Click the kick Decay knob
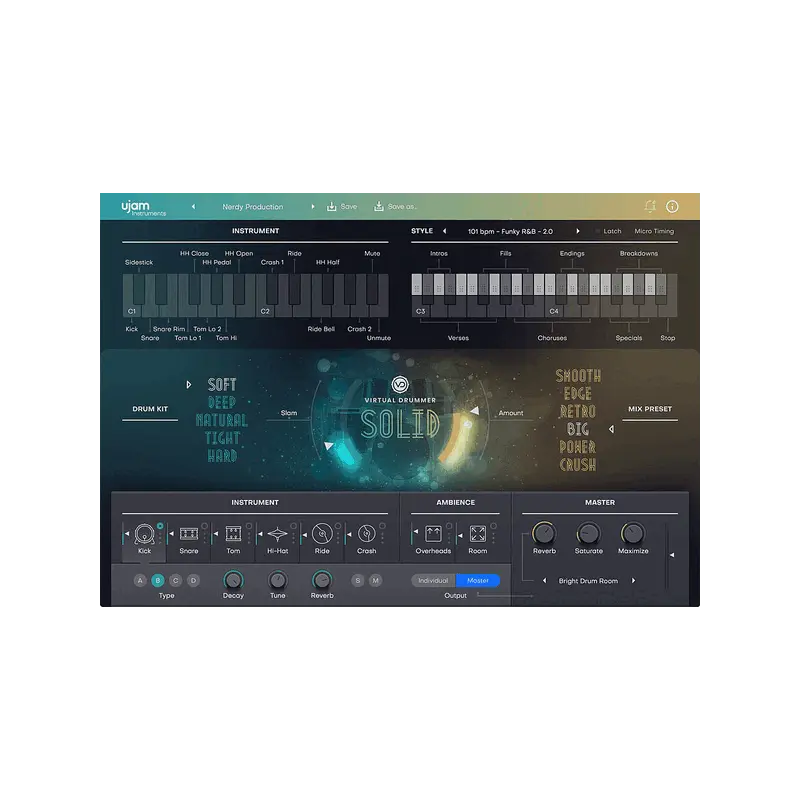Screen dimensions: 800x800 point(233,580)
